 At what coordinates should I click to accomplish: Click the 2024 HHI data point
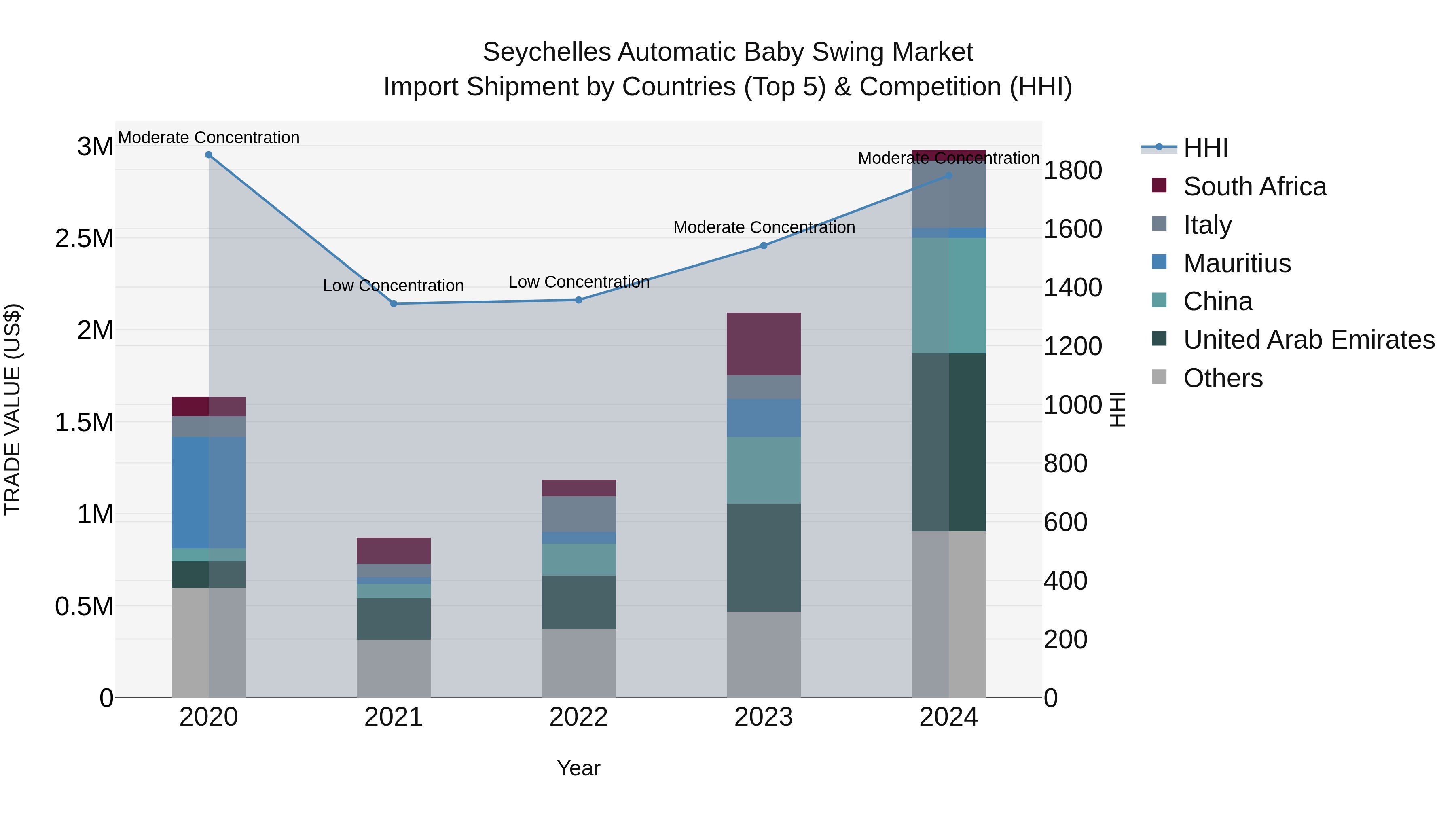pos(949,176)
